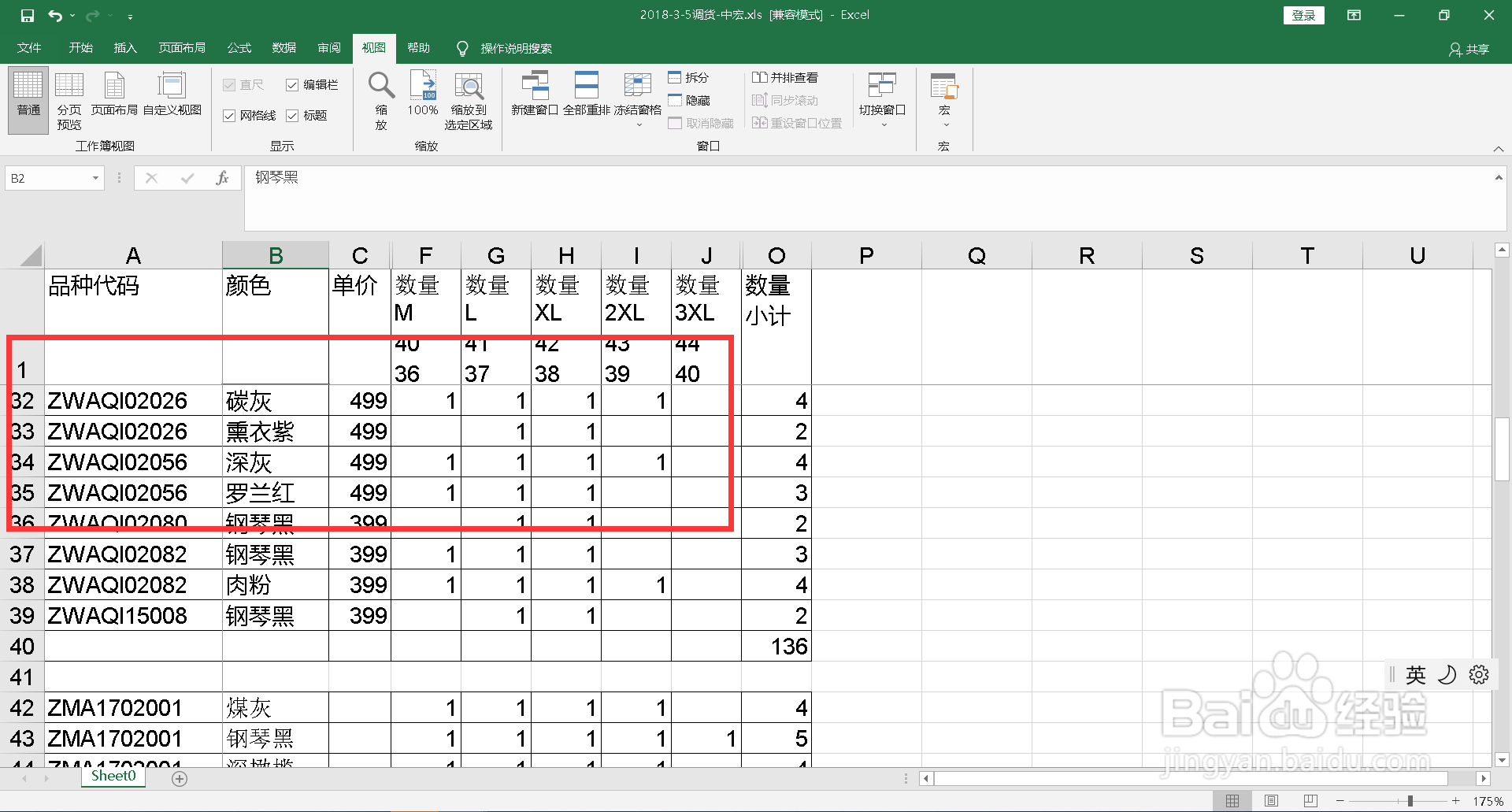Image resolution: width=1512 pixels, height=812 pixels.
Task: Click the vertical scrollbar thumb
Action: point(1502,449)
